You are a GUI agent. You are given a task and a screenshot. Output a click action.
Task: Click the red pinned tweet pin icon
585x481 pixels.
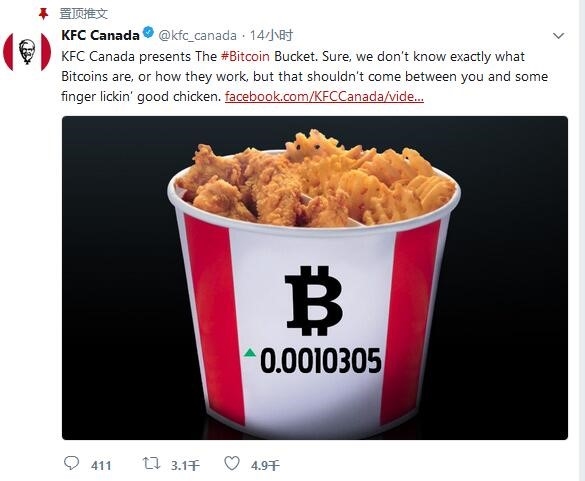[44, 14]
